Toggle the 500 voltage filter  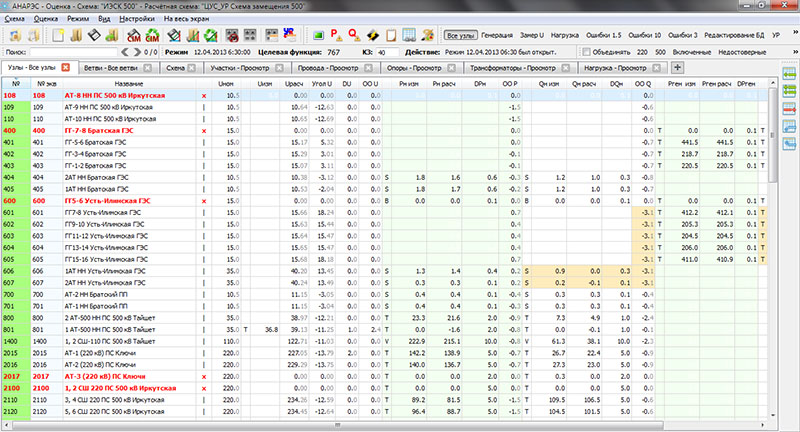coord(660,52)
